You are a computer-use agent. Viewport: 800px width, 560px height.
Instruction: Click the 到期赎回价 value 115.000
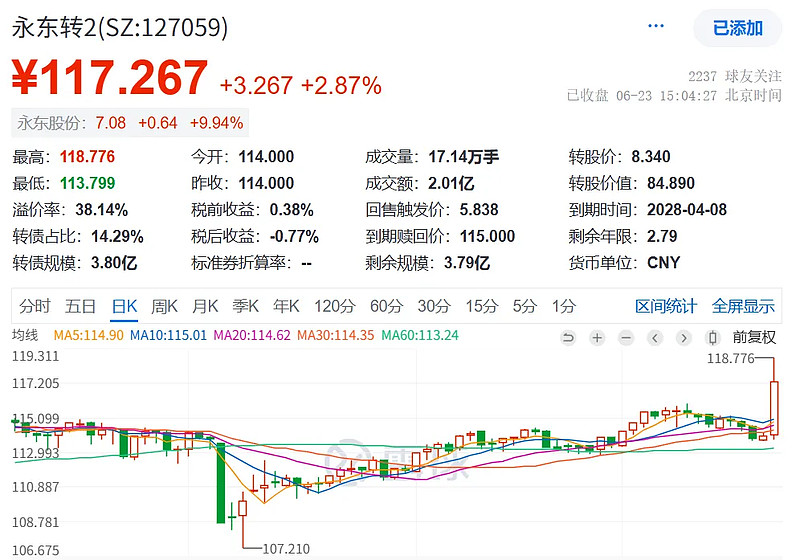pyautogui.click(x=487, y=236)
